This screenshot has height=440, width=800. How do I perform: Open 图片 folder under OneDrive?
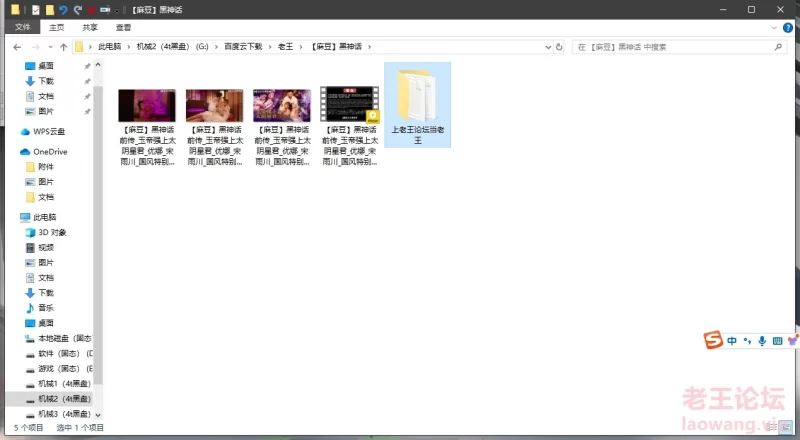[x=46, y=182]
